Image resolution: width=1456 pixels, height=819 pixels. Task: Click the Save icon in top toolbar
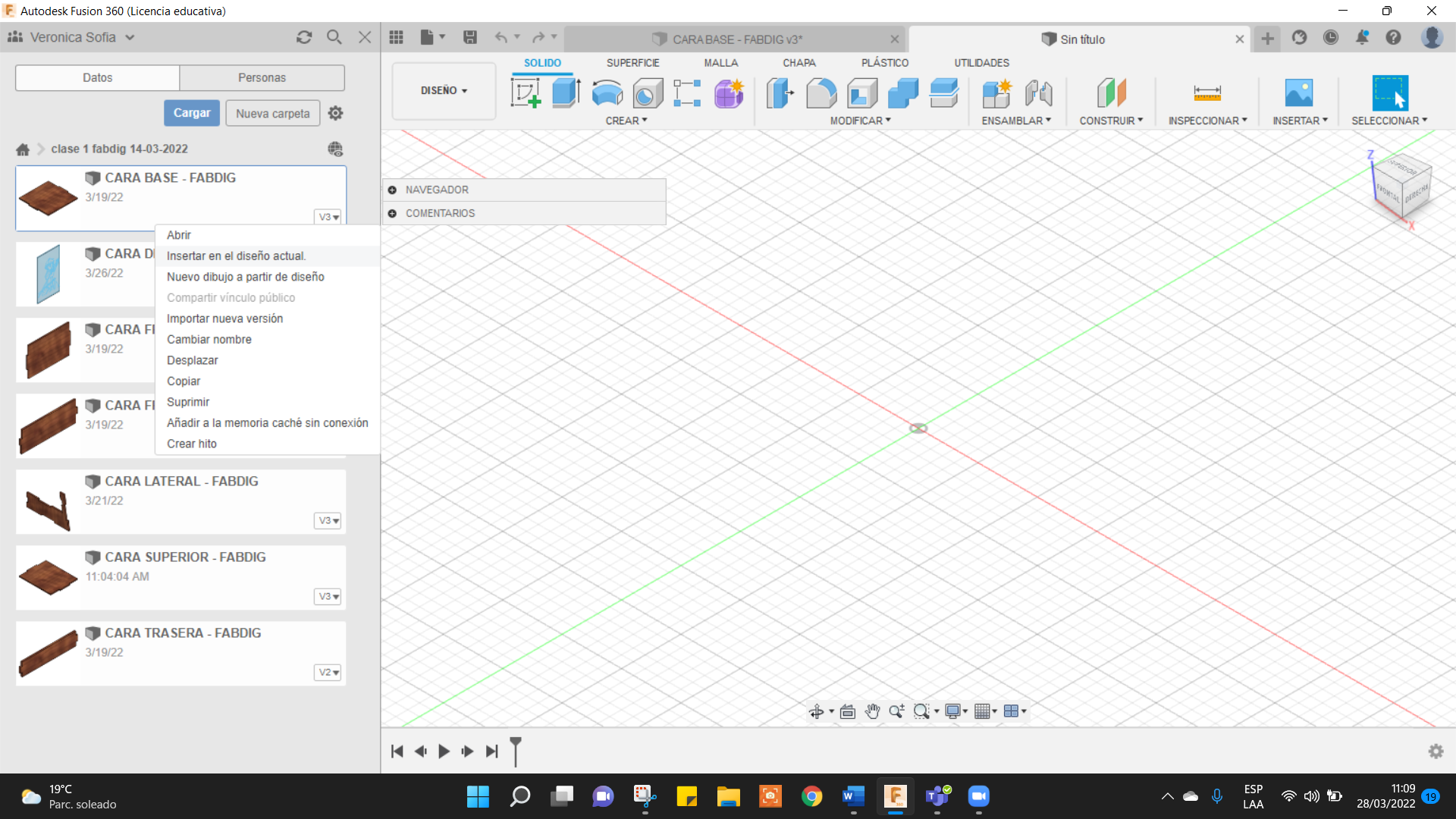pyautogui.click(x=470, y=37)
